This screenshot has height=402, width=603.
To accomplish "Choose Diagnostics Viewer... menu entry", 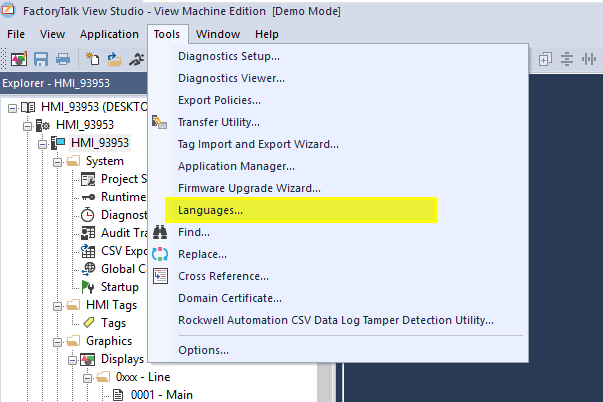I will 338,78.
